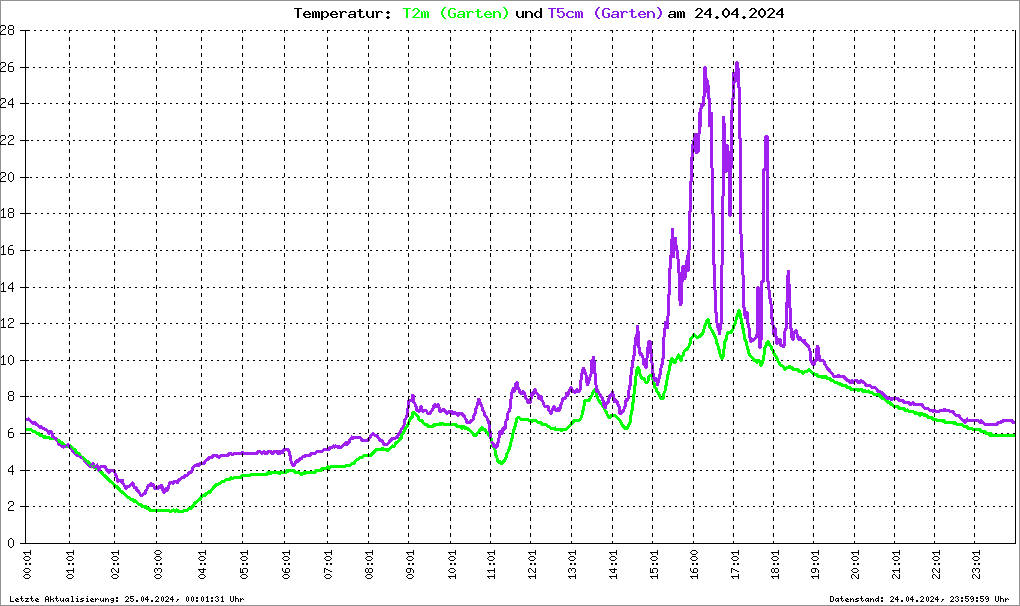Click the 28 label on the temperature axis
Viewport: 1020px width, 606px height.
[7, 31]
